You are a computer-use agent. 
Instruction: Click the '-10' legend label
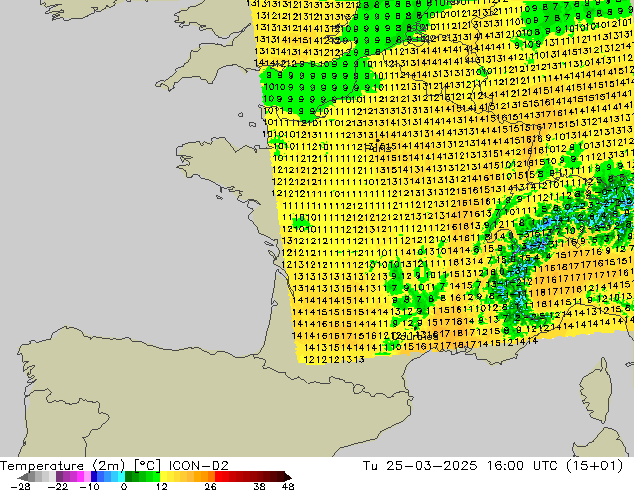(x=89, y=486)
